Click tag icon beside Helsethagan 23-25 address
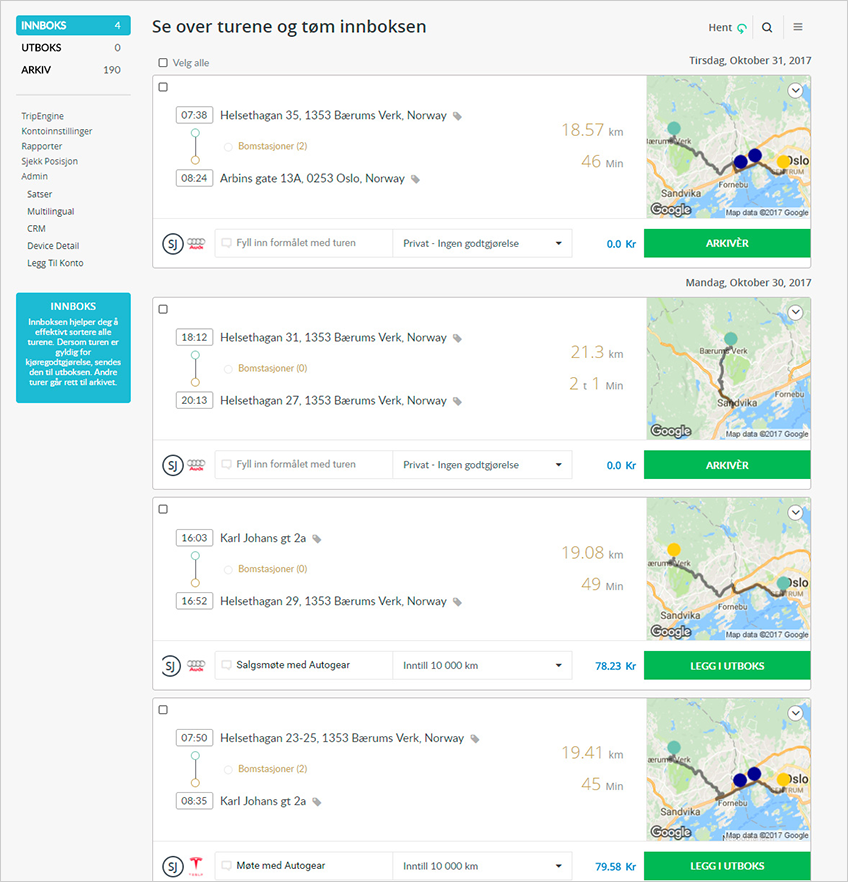The image size is (848, 882). 475,739
